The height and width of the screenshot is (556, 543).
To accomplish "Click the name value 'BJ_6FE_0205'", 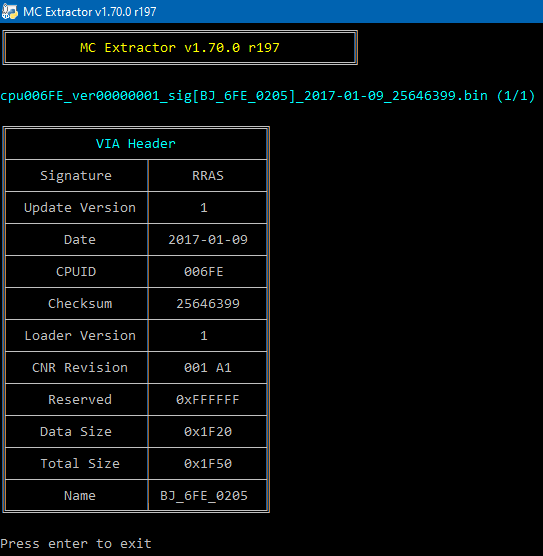I will [204, 495].
